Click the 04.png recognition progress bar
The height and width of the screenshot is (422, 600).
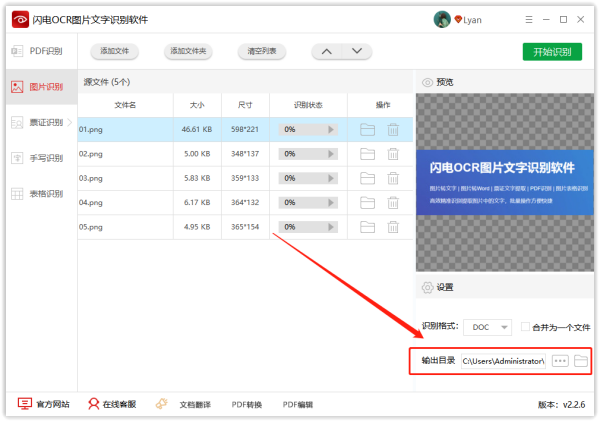tap(308, 204)
